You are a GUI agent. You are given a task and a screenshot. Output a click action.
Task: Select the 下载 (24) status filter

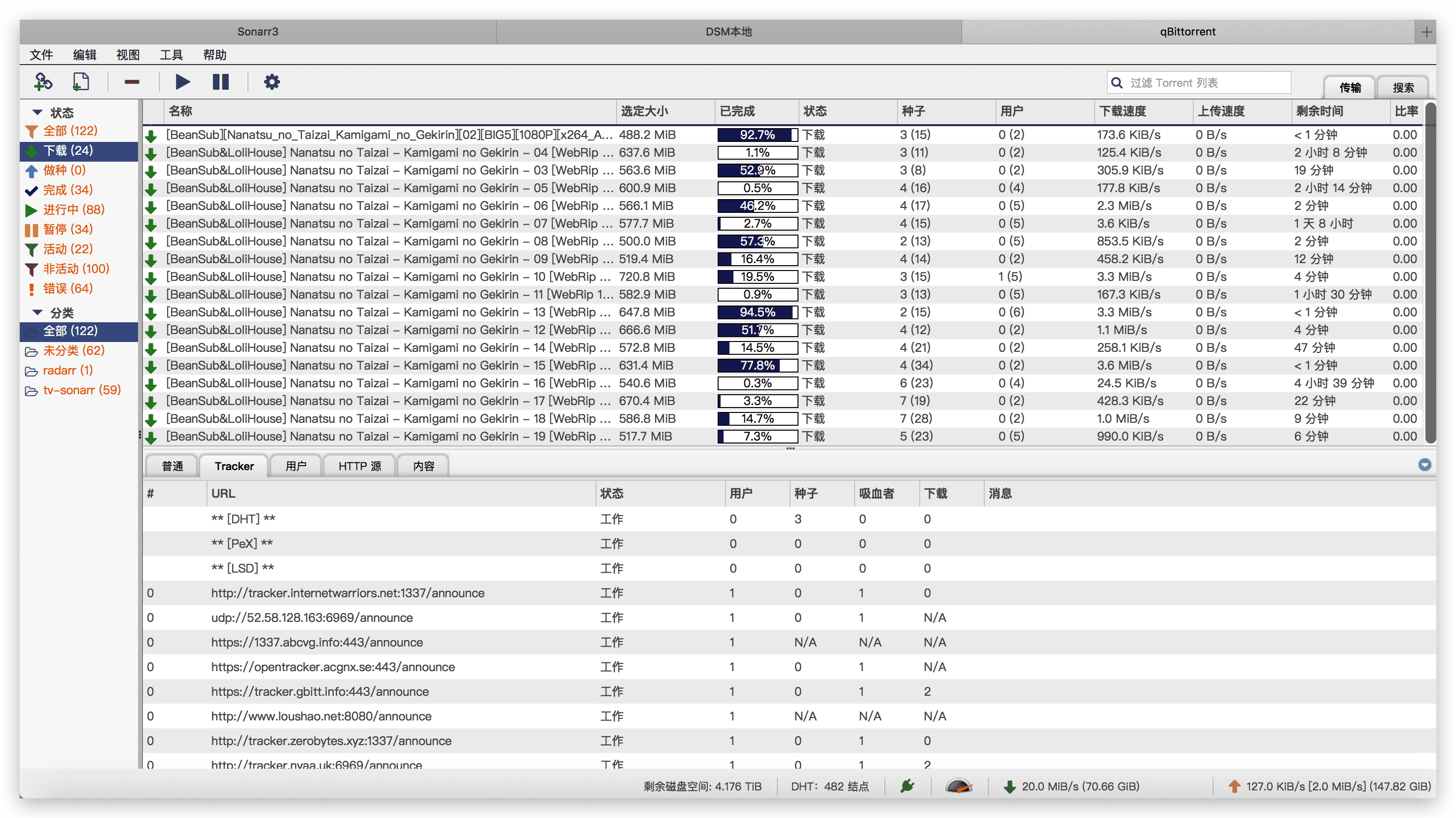click(79, 151)
